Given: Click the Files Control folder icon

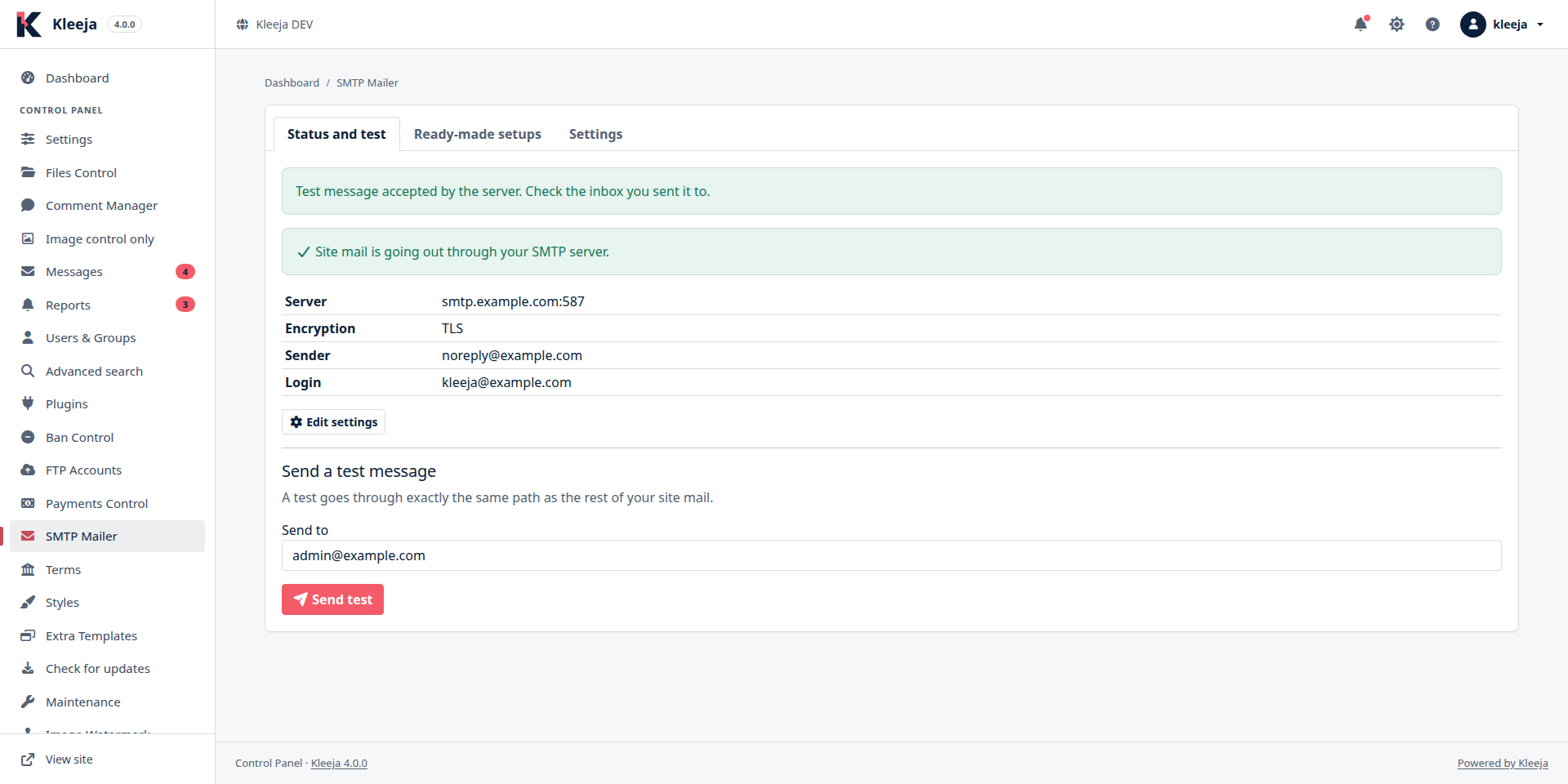Looking at the screenshot, I should coord(28,172).
